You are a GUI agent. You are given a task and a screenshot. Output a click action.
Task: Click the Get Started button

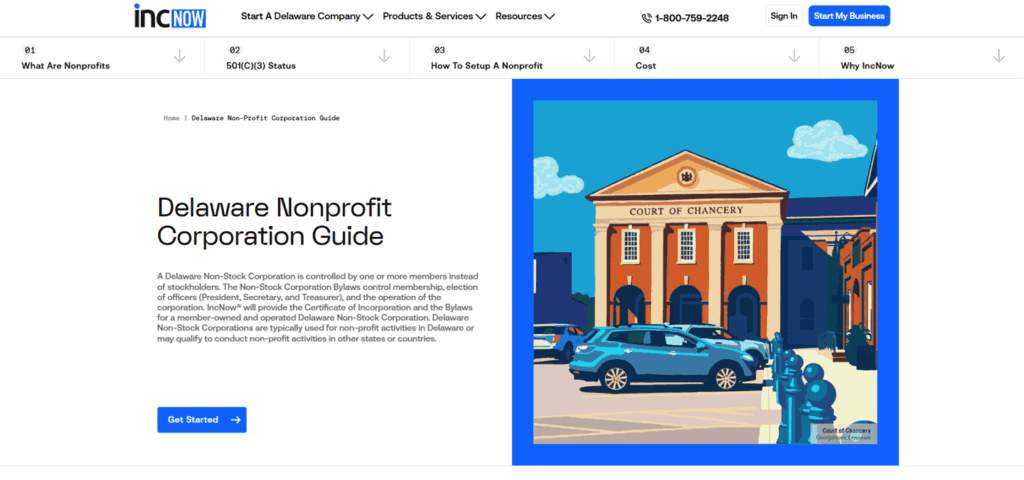(x=202, y=420)
